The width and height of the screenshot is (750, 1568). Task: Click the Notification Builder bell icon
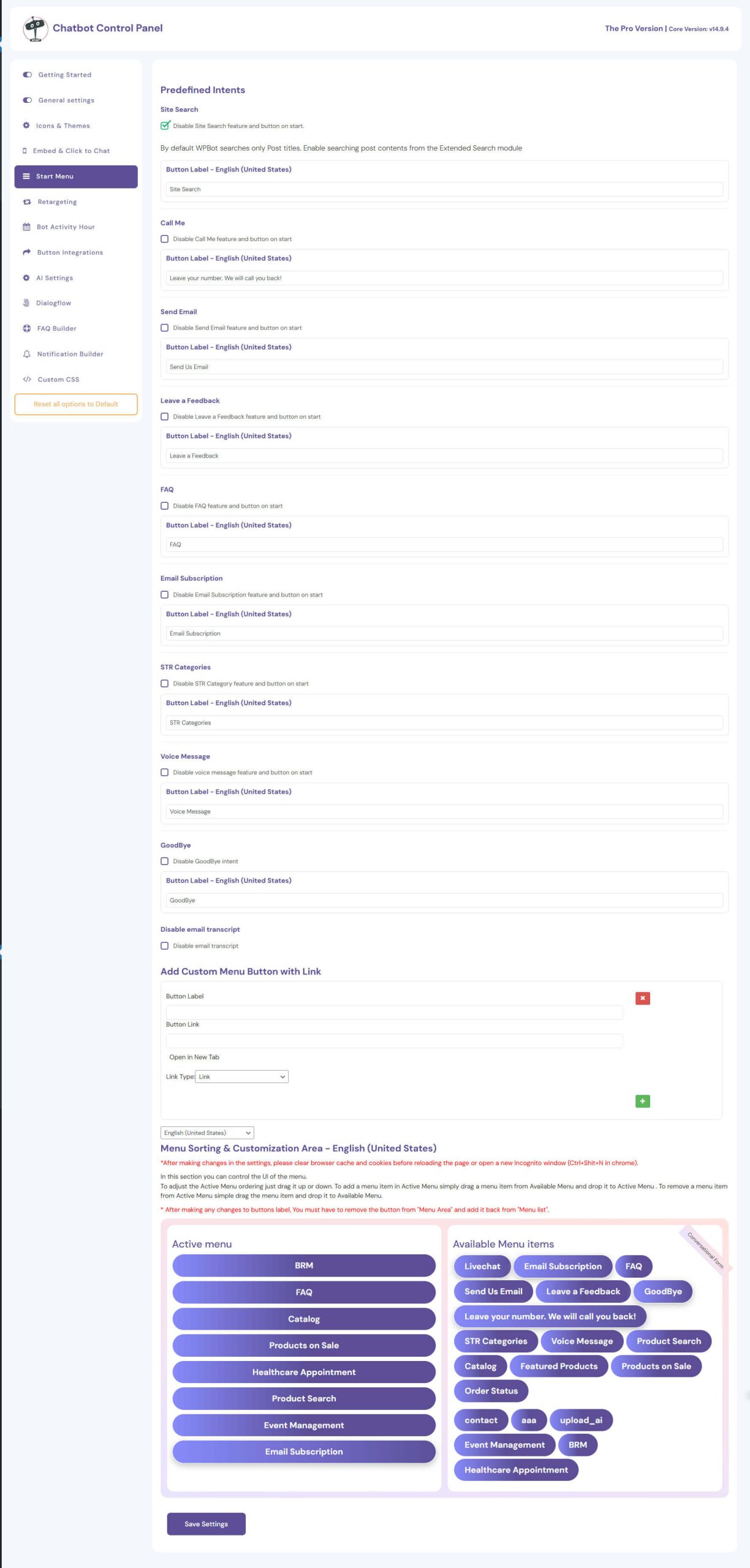click(26, 354)
